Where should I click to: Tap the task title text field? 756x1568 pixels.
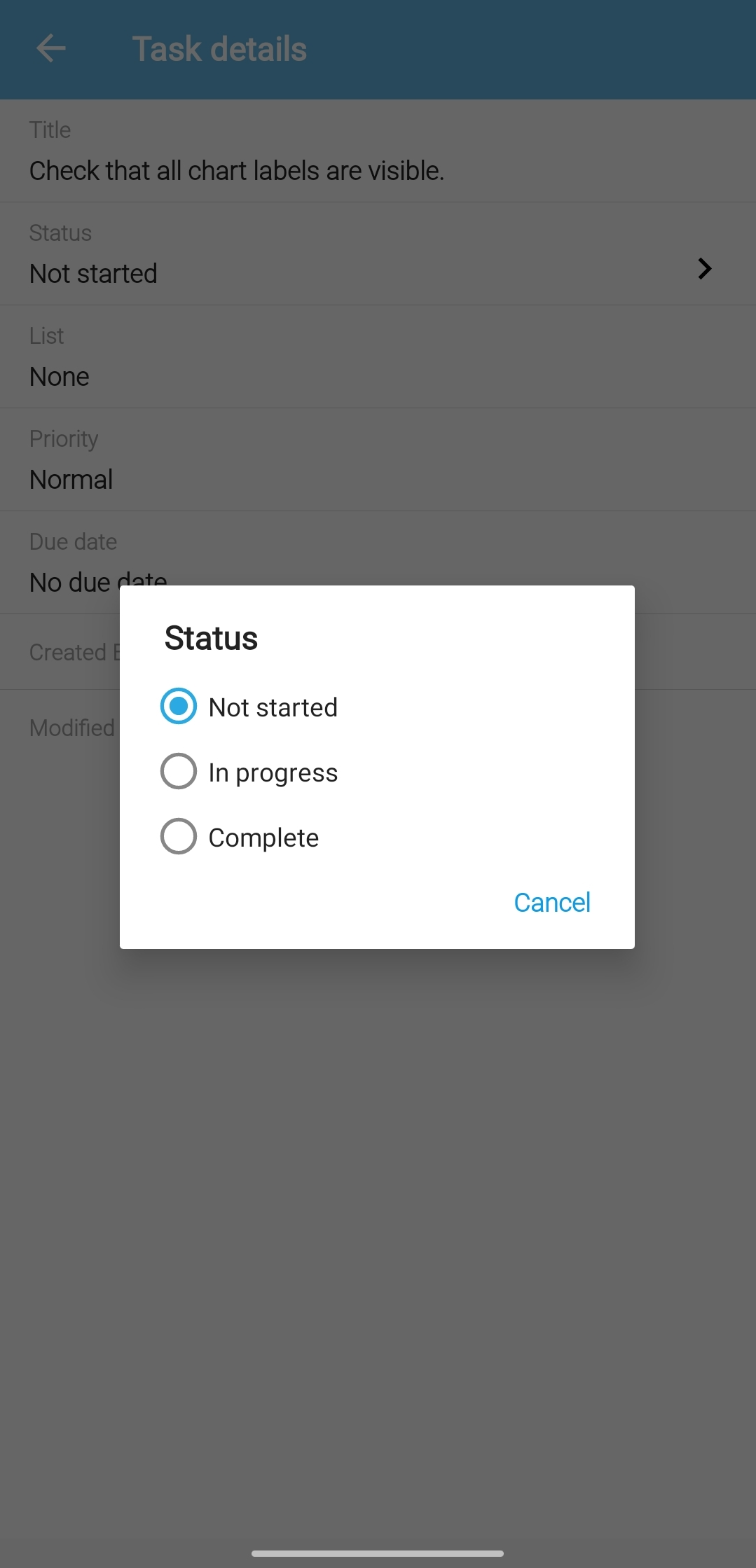pyautogui.click(x=237, y=171)
